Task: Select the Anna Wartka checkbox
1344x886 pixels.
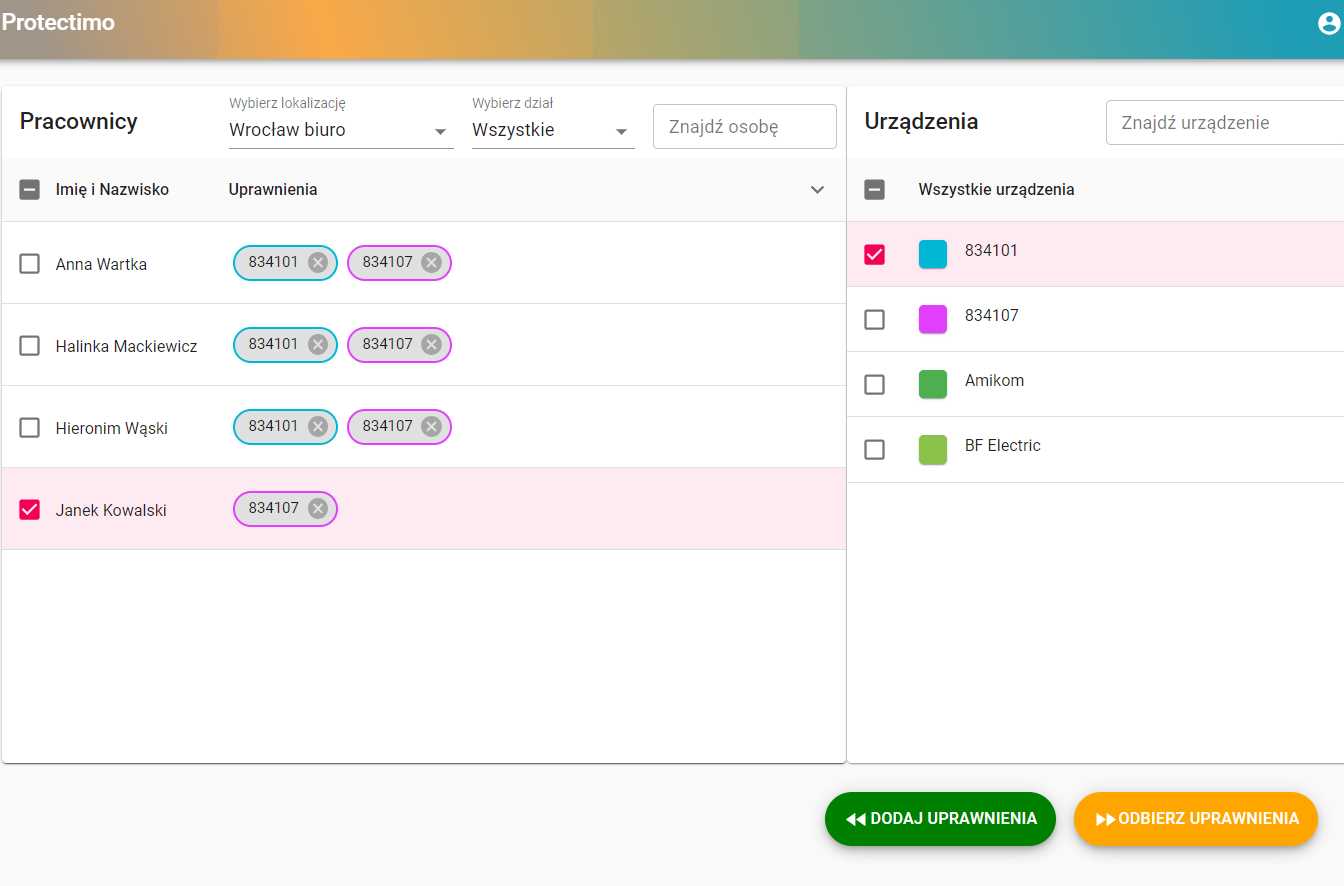Action: coord(30,264)
